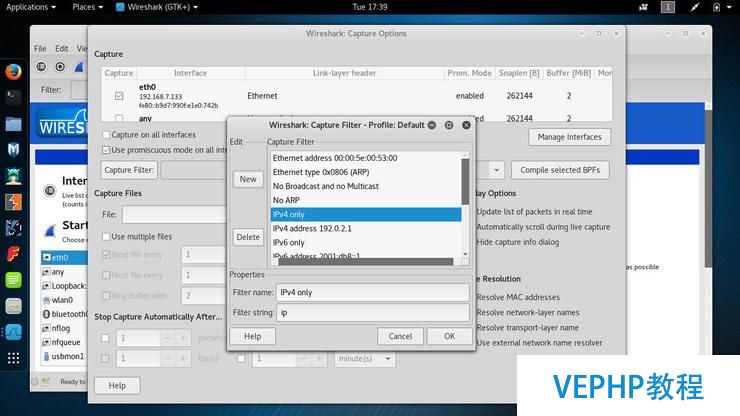Click the blue shark fin start capture icon
This screenshot has width=740, height=416.
click(79, 67)
